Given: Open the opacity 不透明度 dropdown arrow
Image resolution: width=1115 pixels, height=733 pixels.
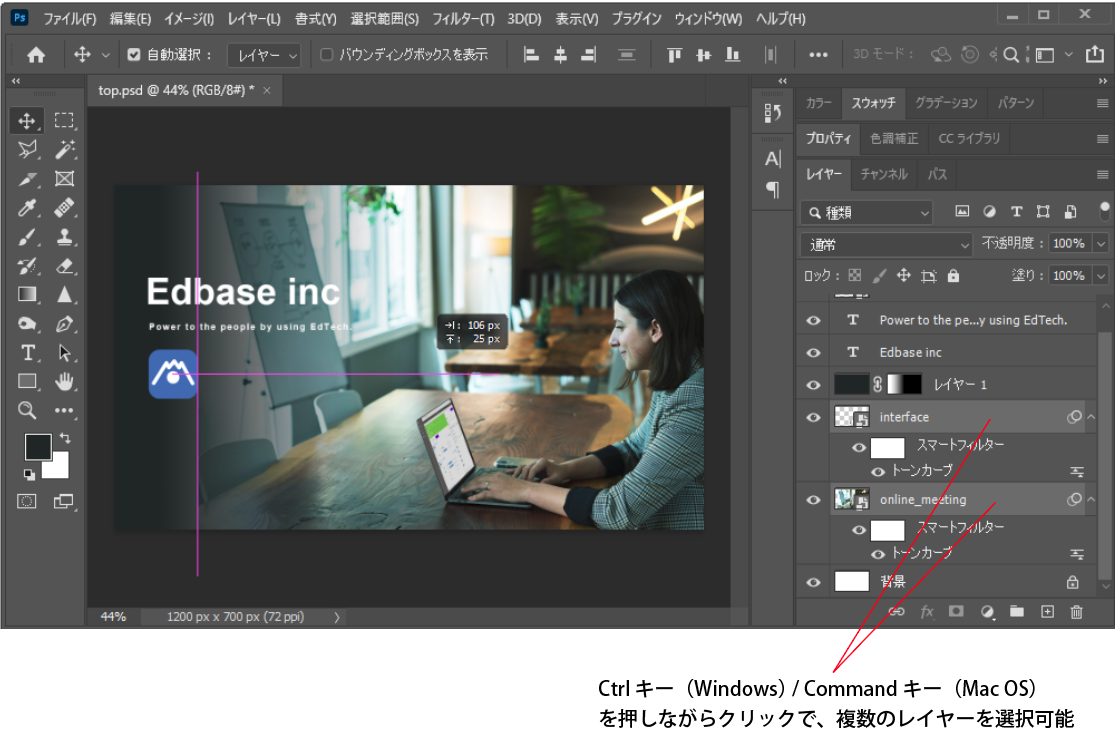Looking at the screenshot, I should pyautogui.click(x=1101, y=244).
